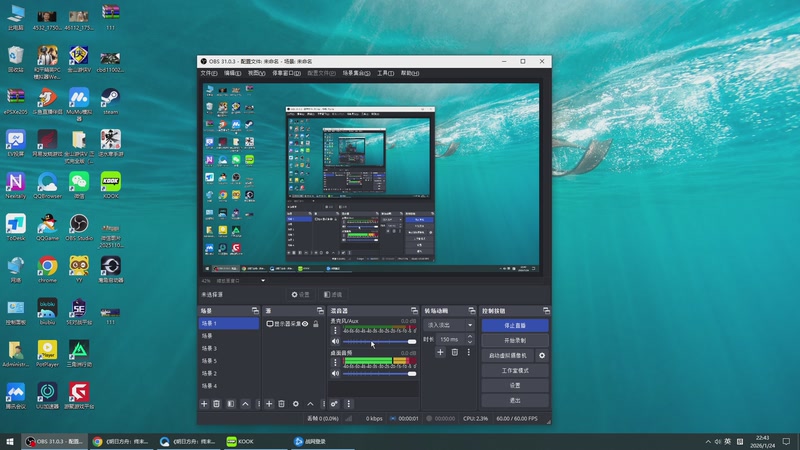Viewport: 800px width, 450px height.
Task: Undock the Controls panel
Action: tap(546, 311)
